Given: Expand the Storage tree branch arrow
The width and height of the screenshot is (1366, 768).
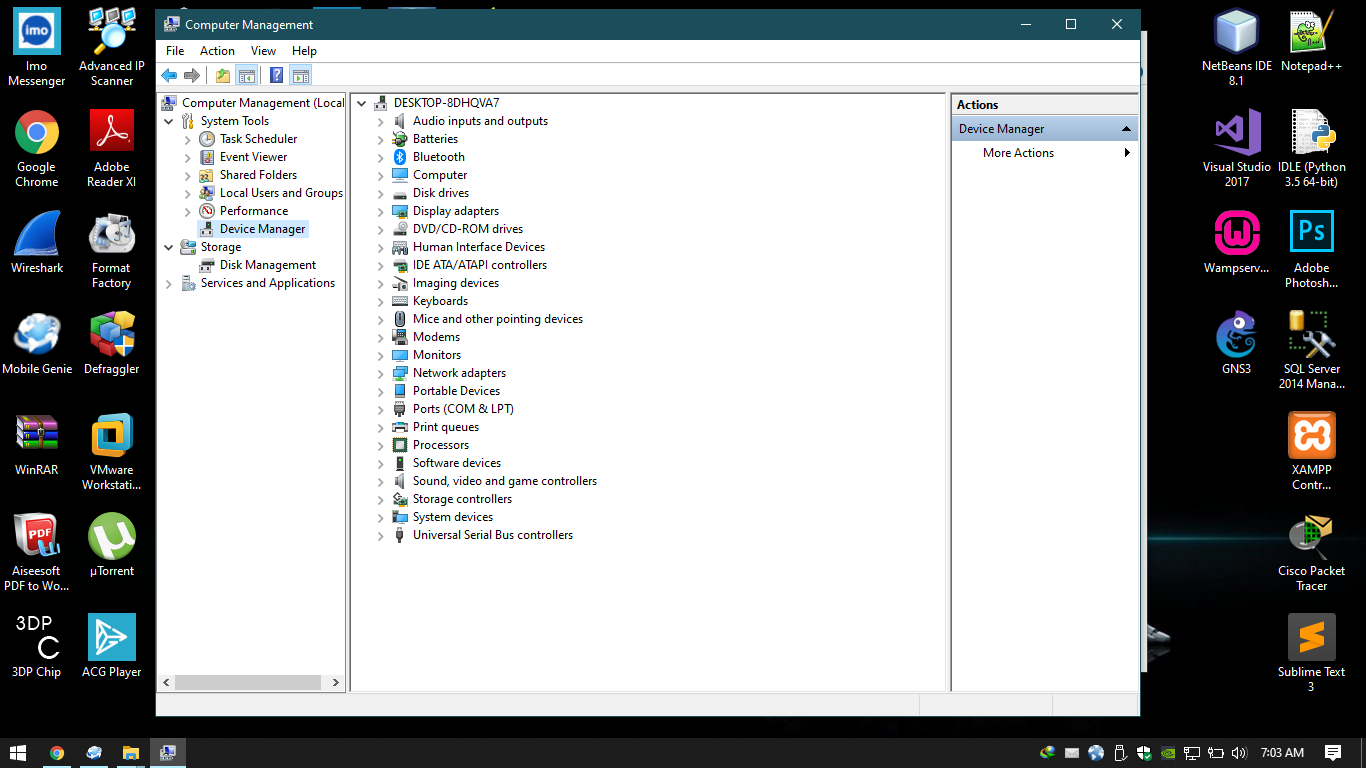Looking at the screenshot, I should click(170, 247).
